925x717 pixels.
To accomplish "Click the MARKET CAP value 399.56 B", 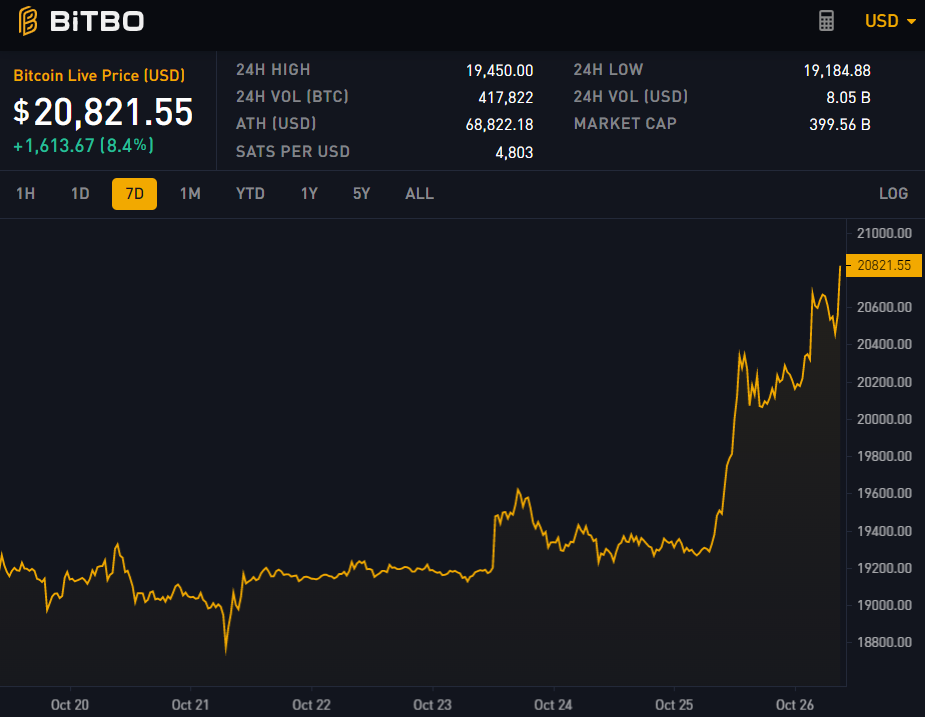I will [x=840, y=125].
